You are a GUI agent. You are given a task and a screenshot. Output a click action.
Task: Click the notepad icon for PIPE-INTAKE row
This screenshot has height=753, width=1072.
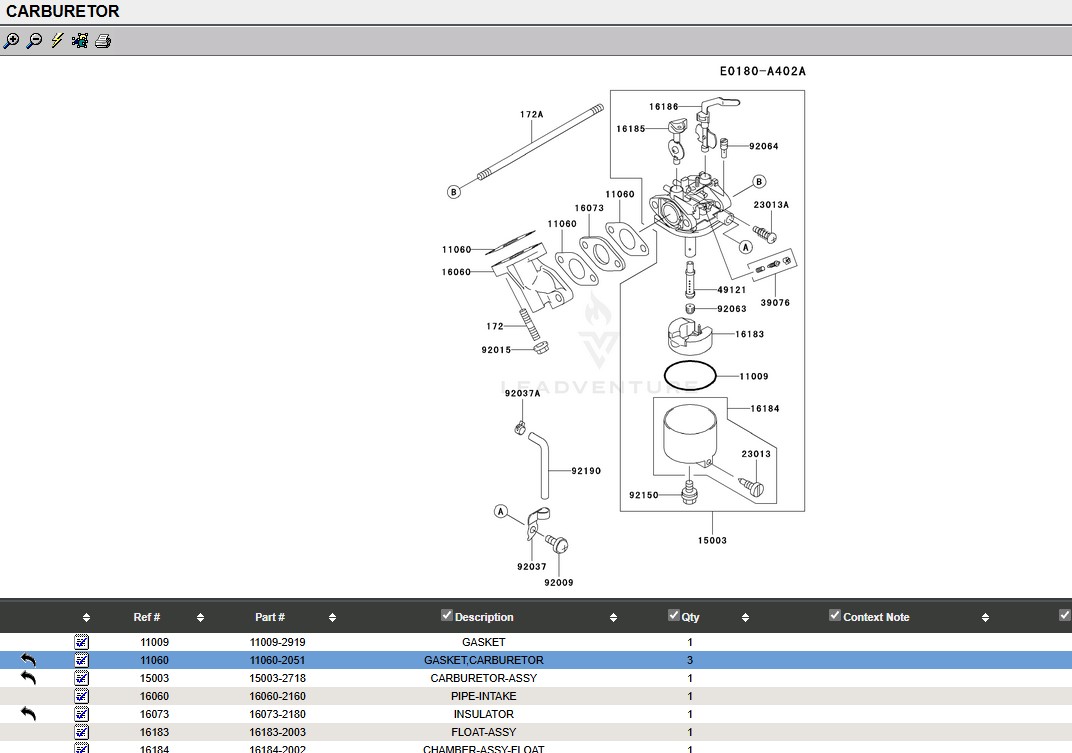[x=82, y=696]
